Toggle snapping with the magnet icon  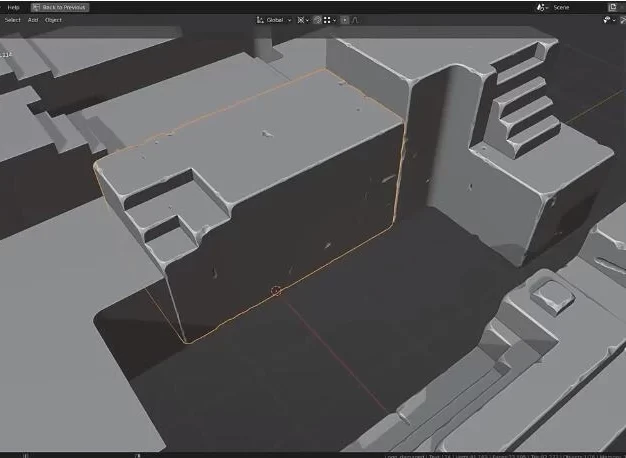tap(317, 20)
